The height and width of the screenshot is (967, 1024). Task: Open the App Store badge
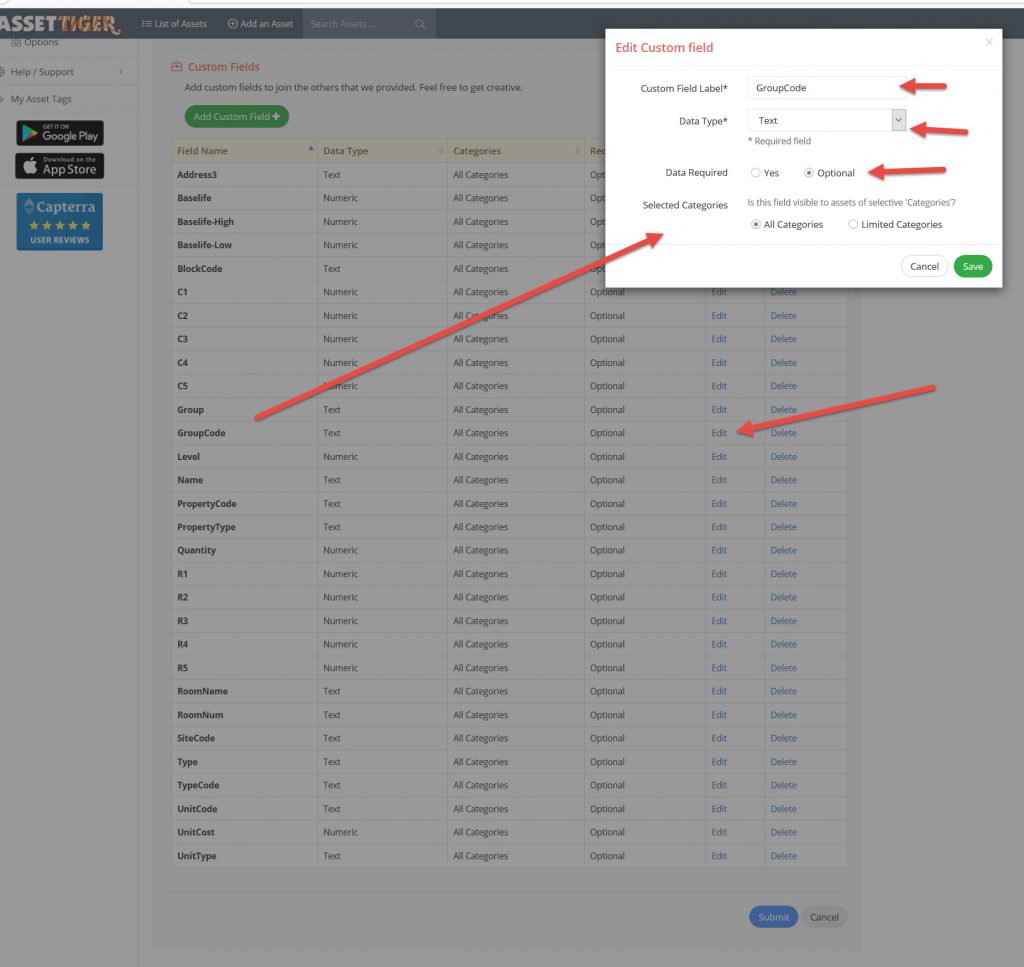pos(60,166)
